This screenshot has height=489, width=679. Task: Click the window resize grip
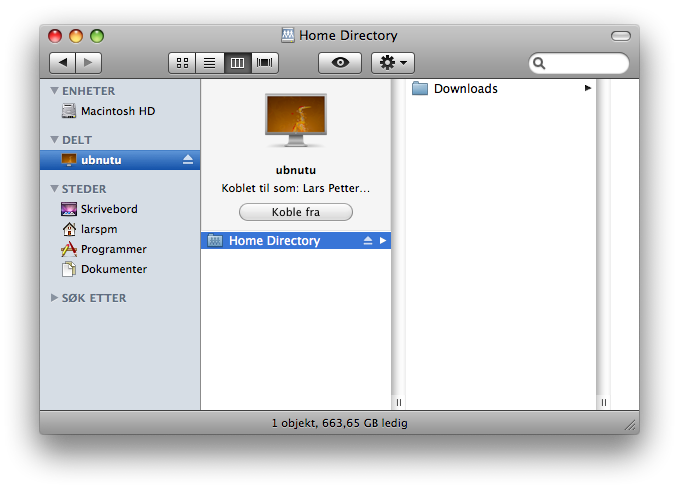(630, 425)
